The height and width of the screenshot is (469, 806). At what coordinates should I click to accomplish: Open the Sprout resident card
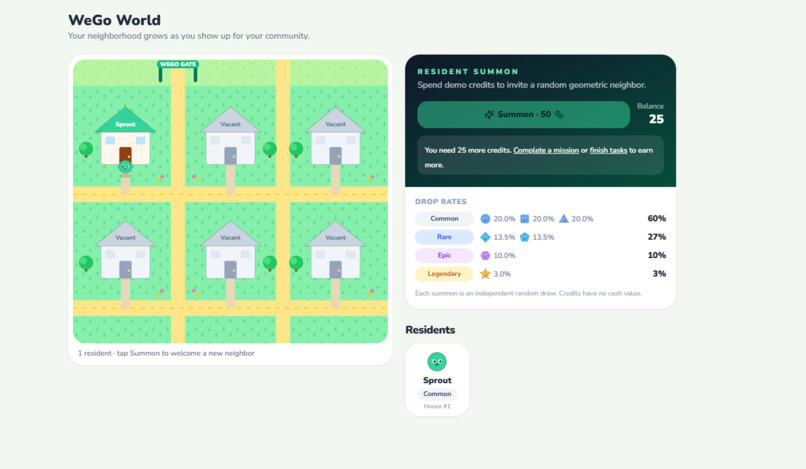[437, 380]
